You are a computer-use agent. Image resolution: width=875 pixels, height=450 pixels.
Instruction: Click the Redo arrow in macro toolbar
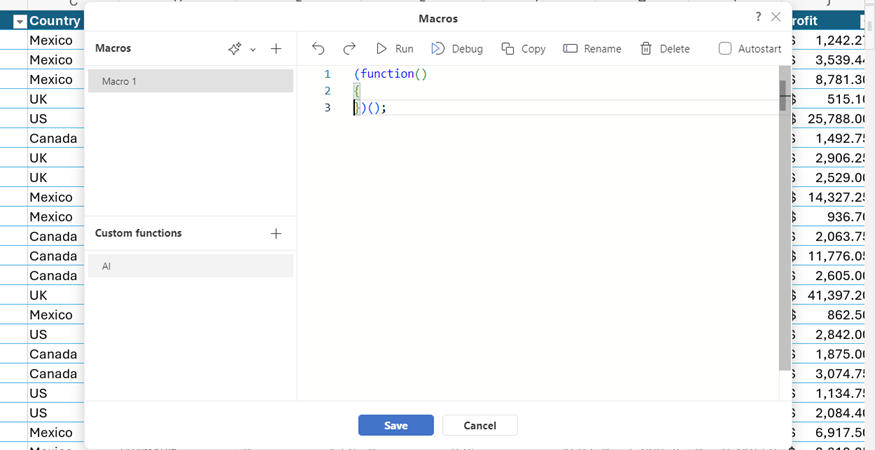pos(349,49)
